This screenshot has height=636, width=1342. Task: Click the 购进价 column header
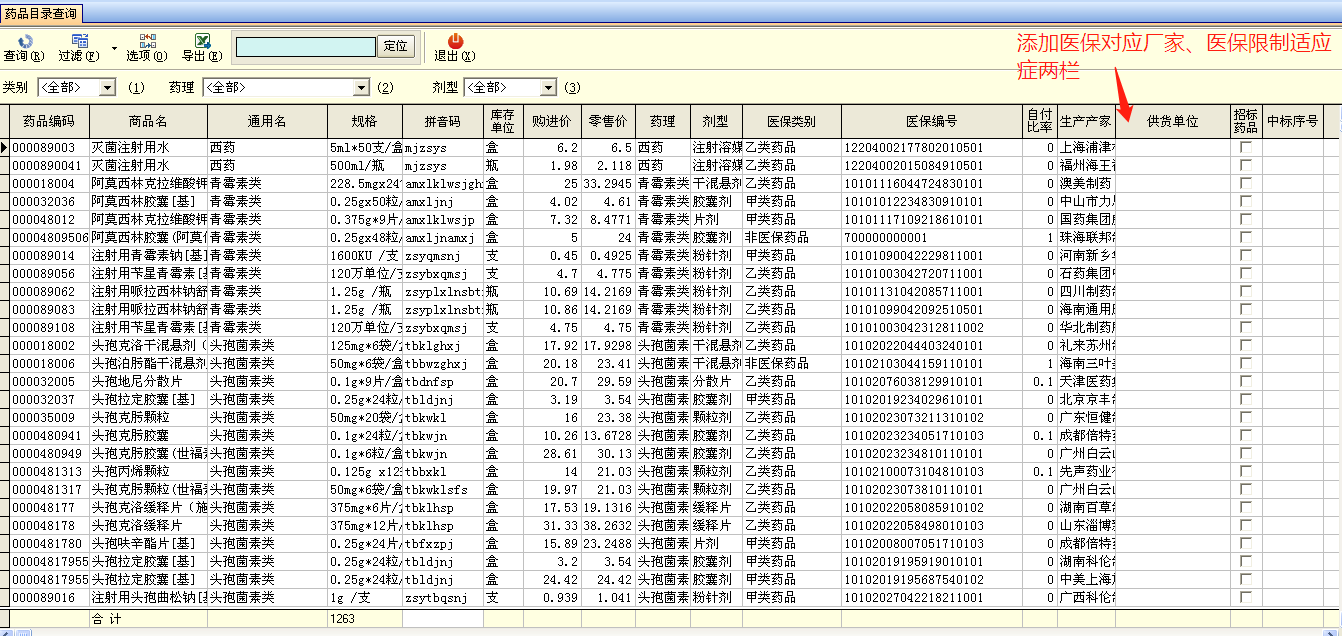551,121
